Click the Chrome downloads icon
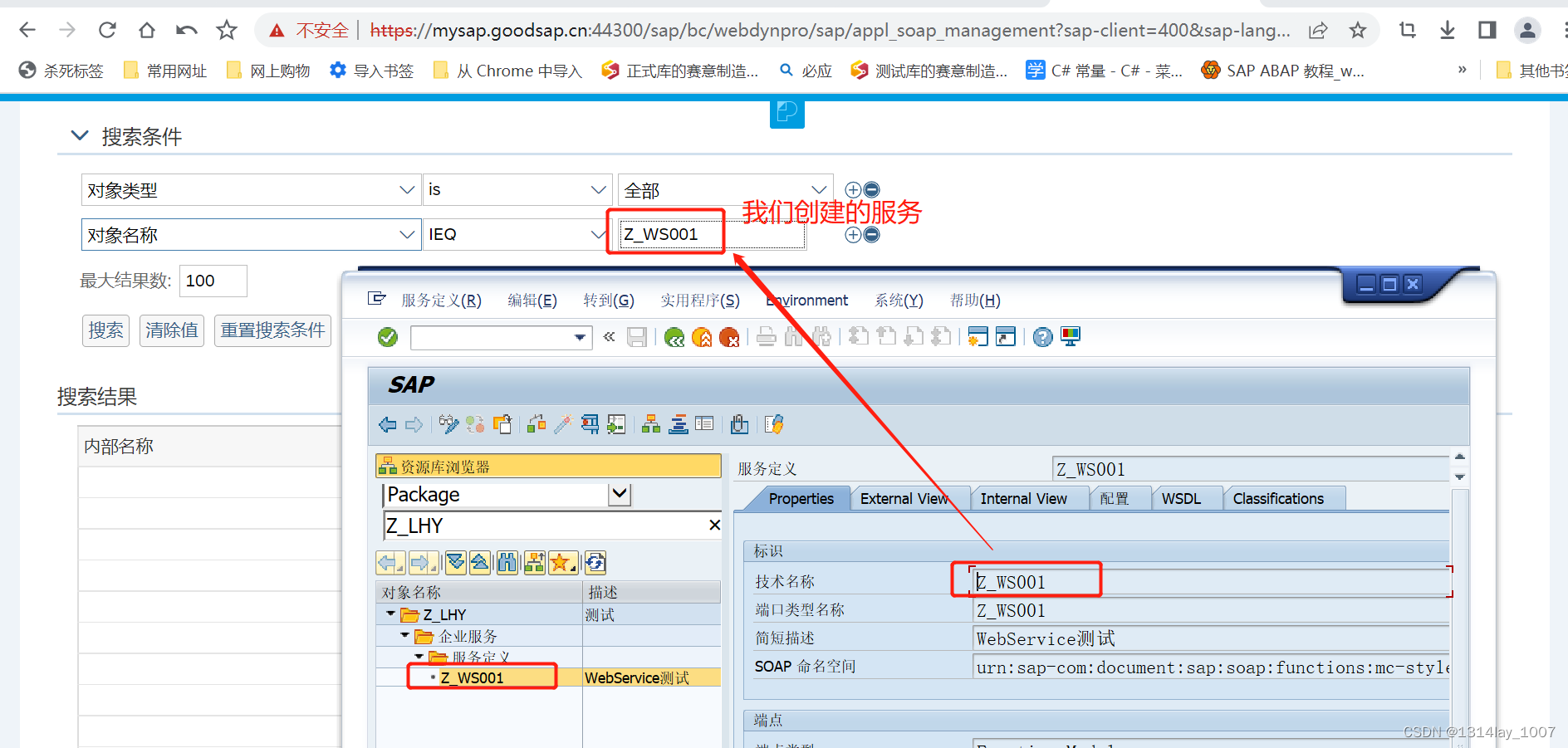Image resolution: width=1568 pixels, height=748 pixels. click(1448, 31)
